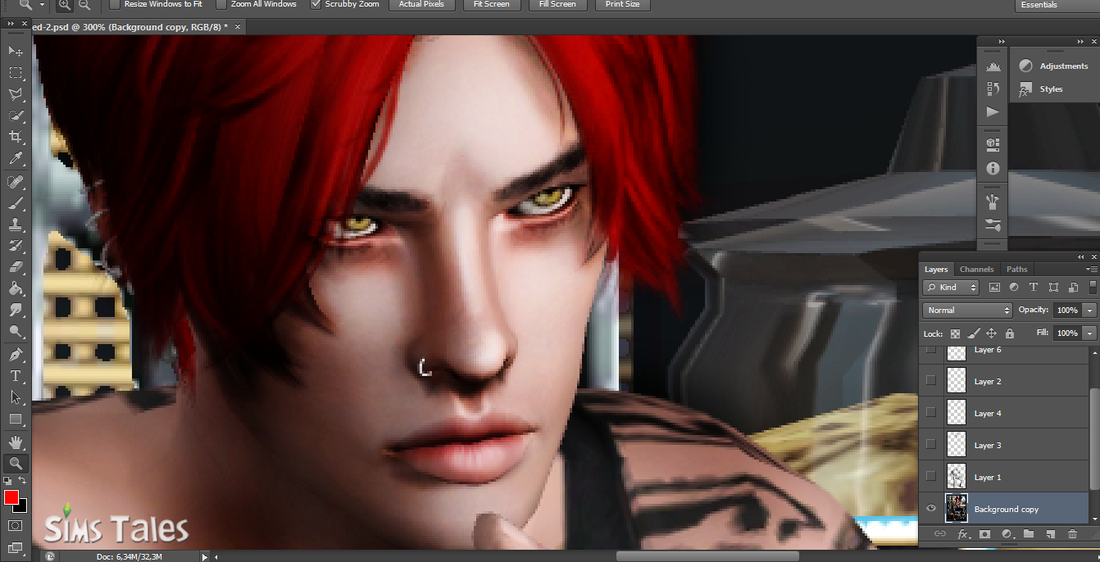The height and width of the screenshot is (562, 1100).
Task: Uncheck the Scrubby Zoom checkbox
Action: click(x=315, y=4)
